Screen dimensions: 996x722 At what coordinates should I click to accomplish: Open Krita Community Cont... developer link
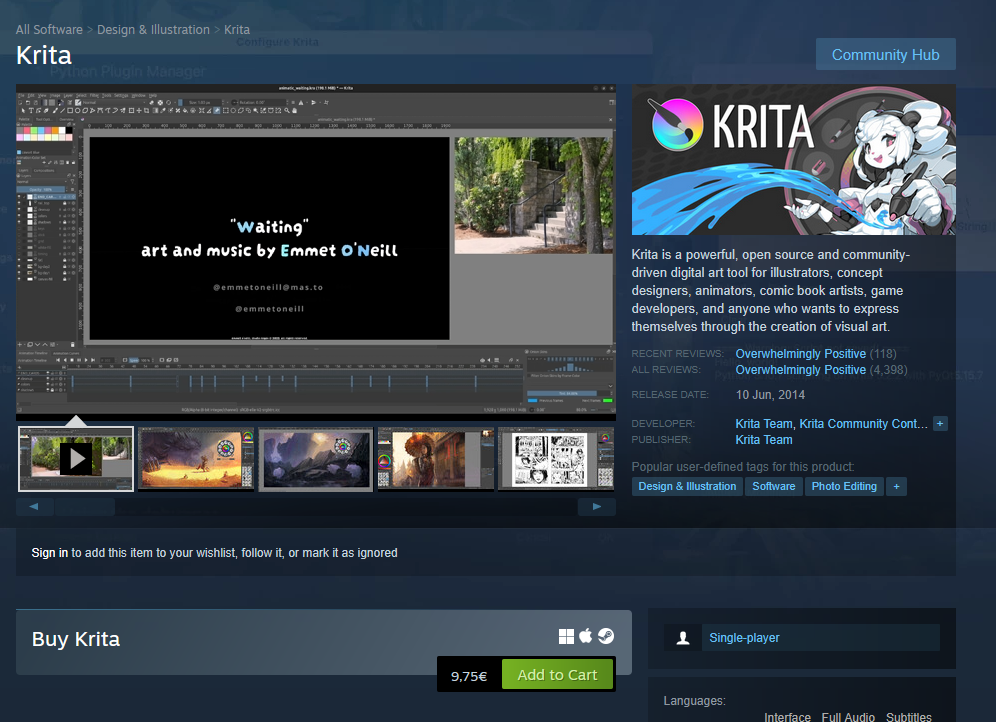(863, 424)
